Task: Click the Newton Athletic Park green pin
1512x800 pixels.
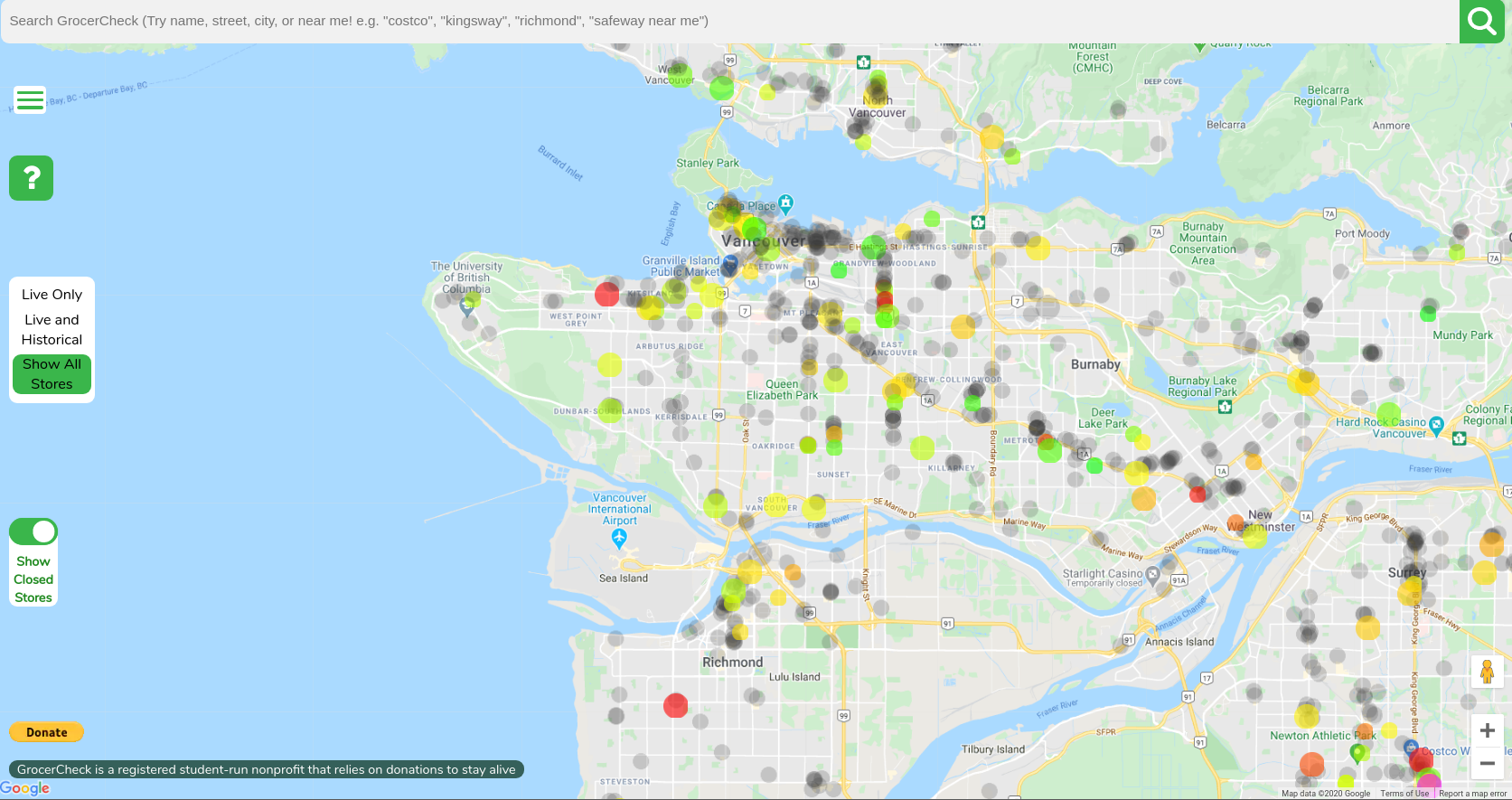Action: (x=1357, y=754)
